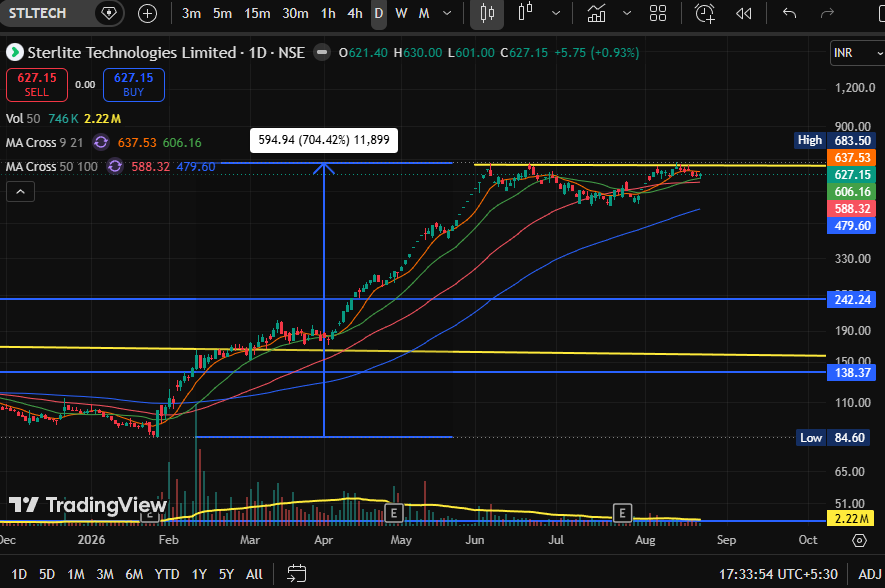Set range to 3M
This screenshot has width=885, height=588.
[104, 574]
